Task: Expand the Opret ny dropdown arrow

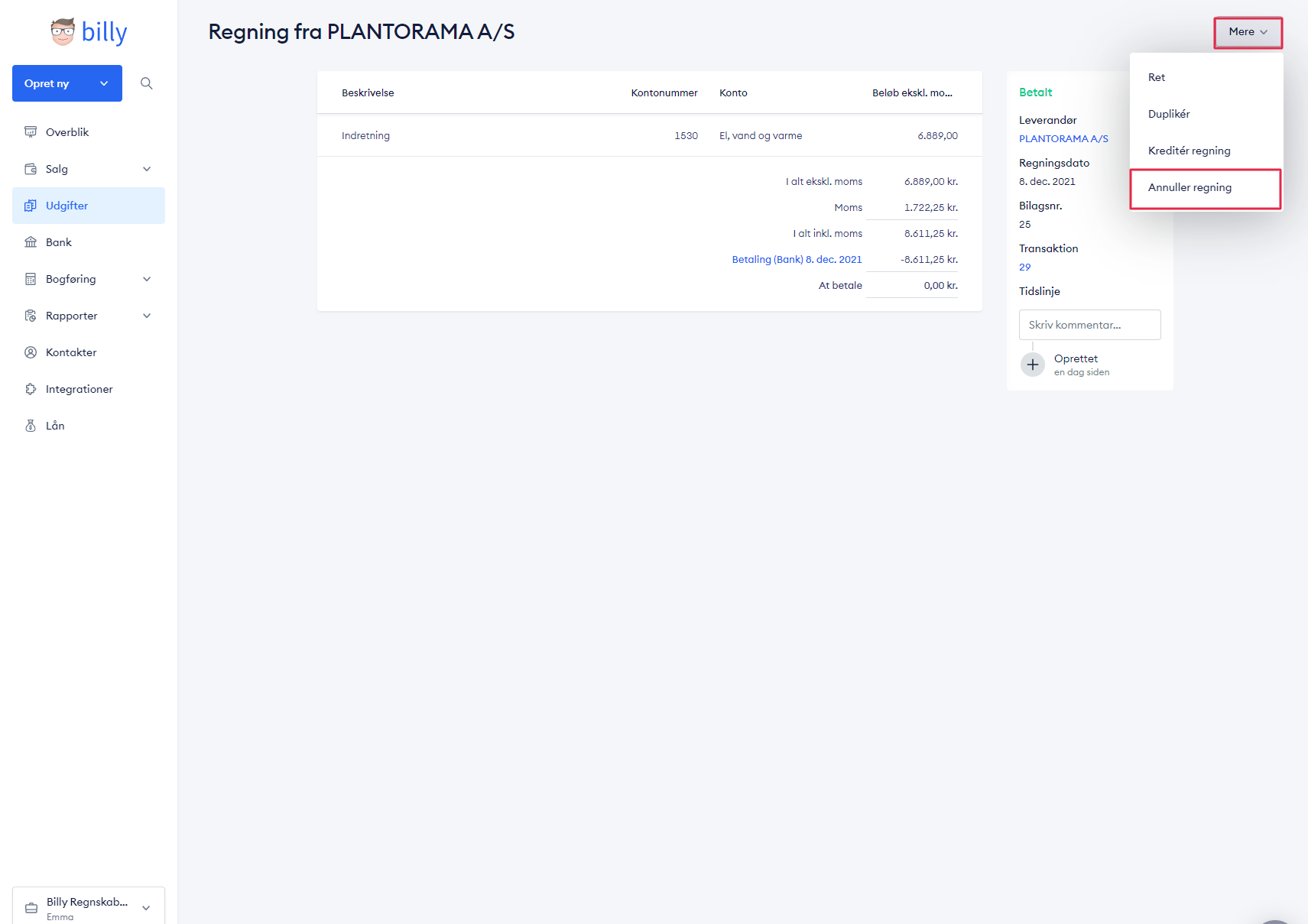Action: [104, 83]
